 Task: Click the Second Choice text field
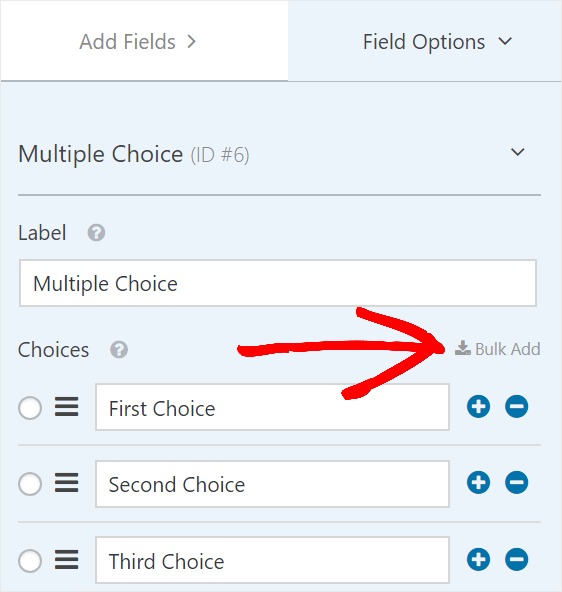point(273,484)
